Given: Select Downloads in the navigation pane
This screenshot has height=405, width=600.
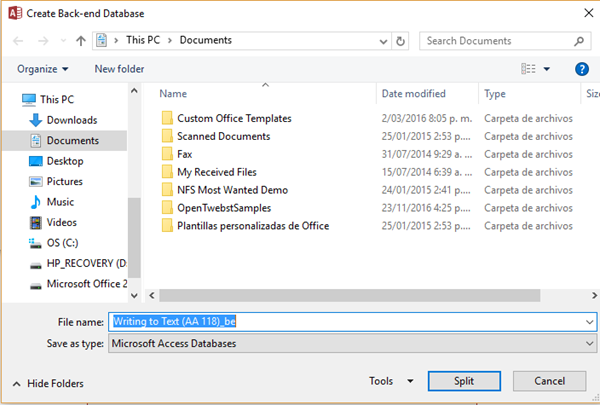Looking at the screenshot, I should [x=71, y=120].
